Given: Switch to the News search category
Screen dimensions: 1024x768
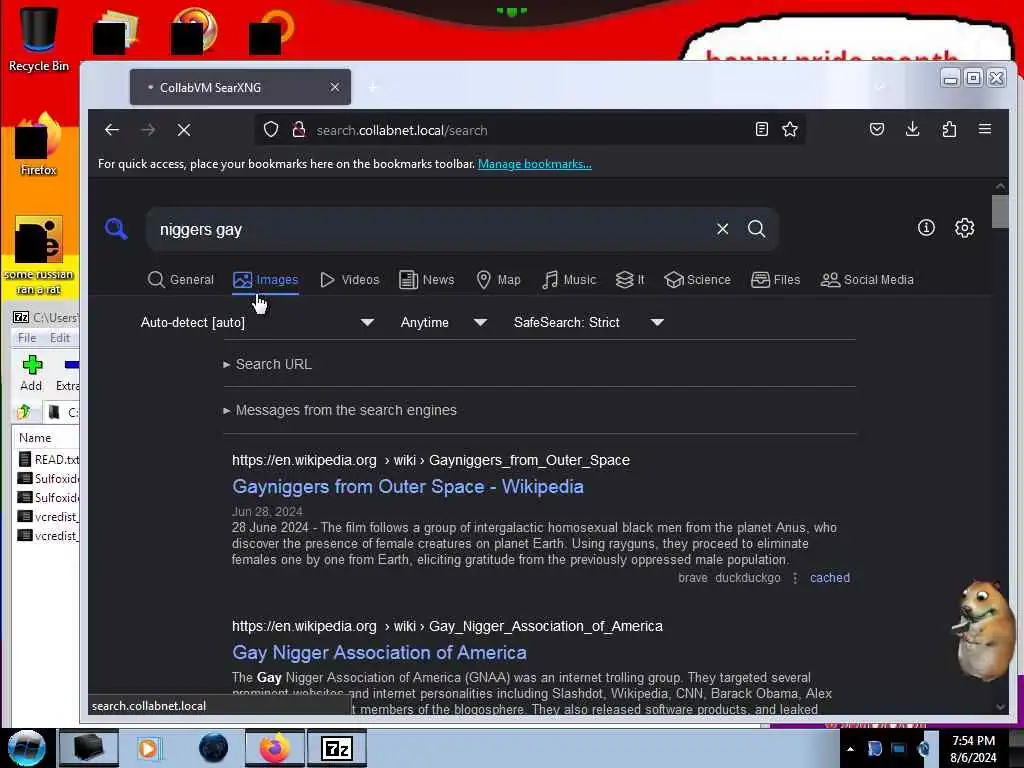Looking at the screenshot, I should [426, 280].
